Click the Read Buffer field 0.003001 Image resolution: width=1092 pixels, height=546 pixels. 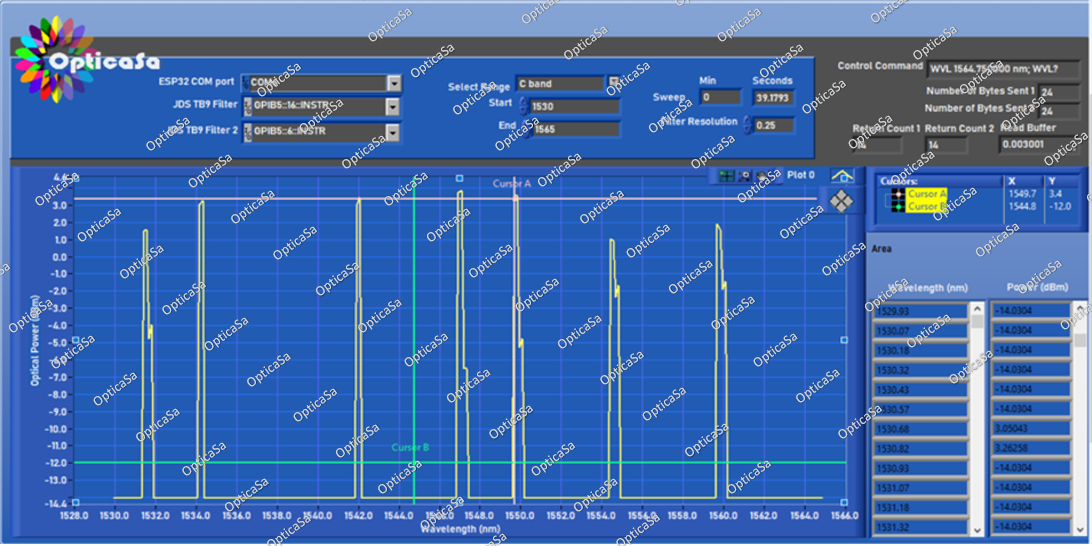click(1039, 145)
